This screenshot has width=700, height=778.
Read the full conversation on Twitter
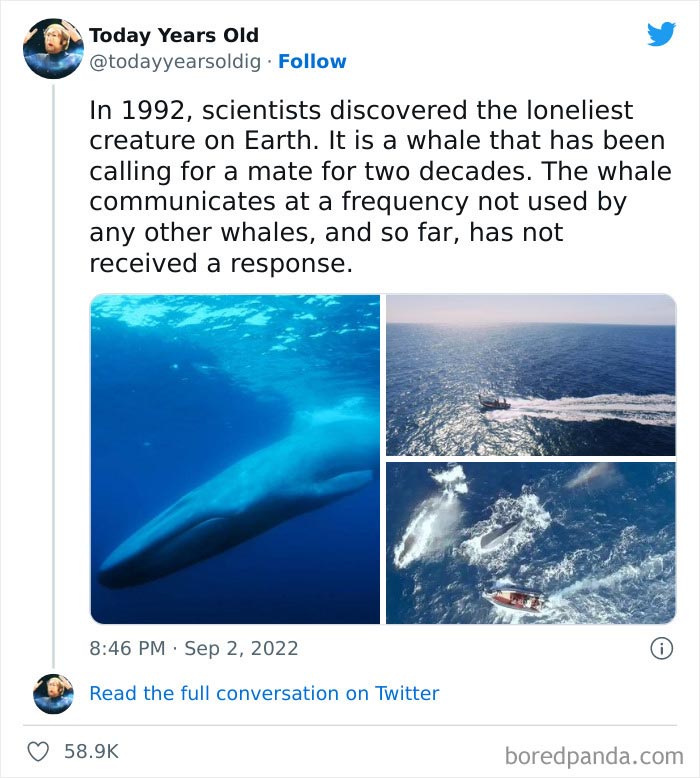point(264,693)
